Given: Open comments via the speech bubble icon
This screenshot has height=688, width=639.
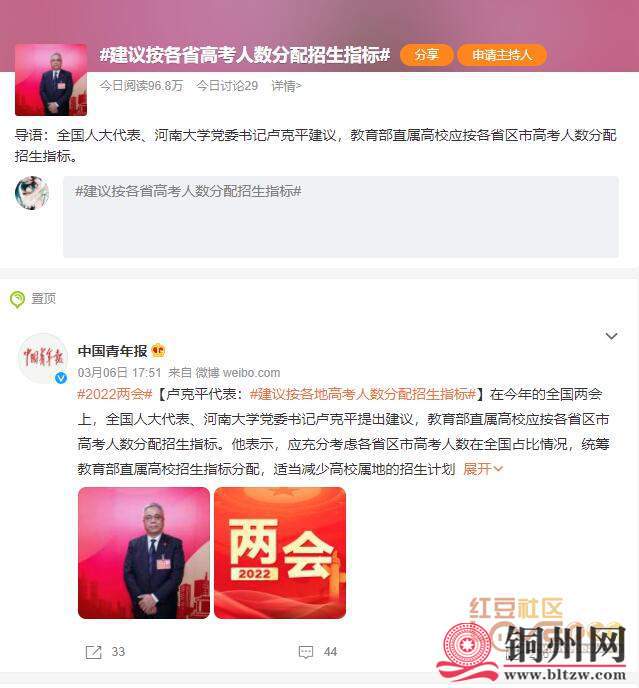Looking at the screenshot, I should [x=306, y=652].
